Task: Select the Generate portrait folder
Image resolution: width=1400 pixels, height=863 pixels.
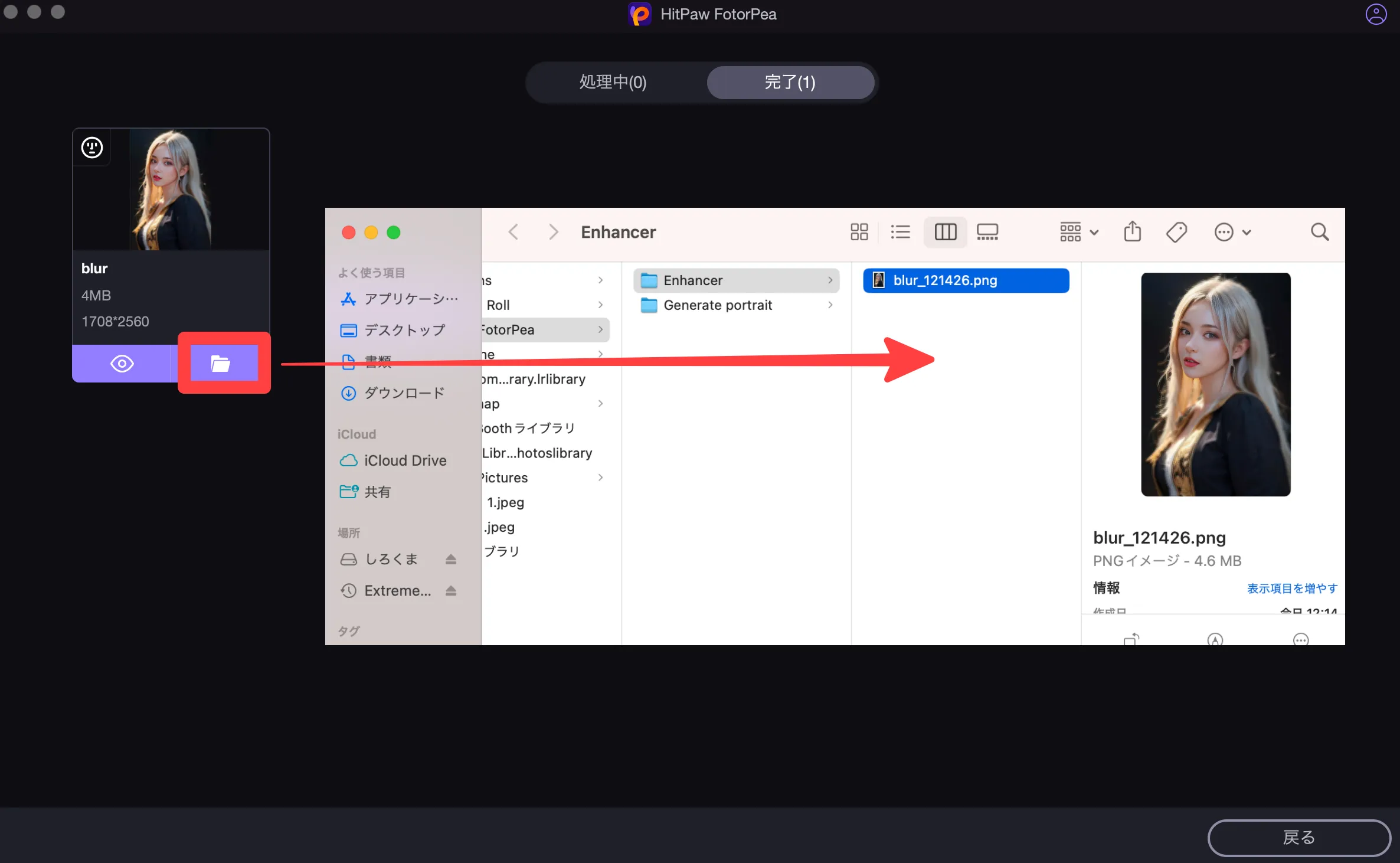Action: [x=737, y=305]
